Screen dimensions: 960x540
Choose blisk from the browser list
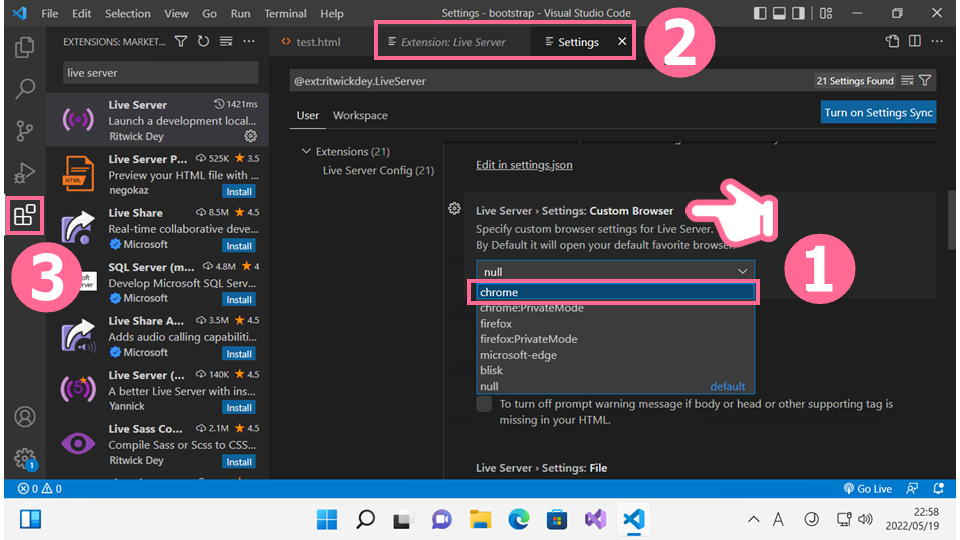tap(615, 370)
